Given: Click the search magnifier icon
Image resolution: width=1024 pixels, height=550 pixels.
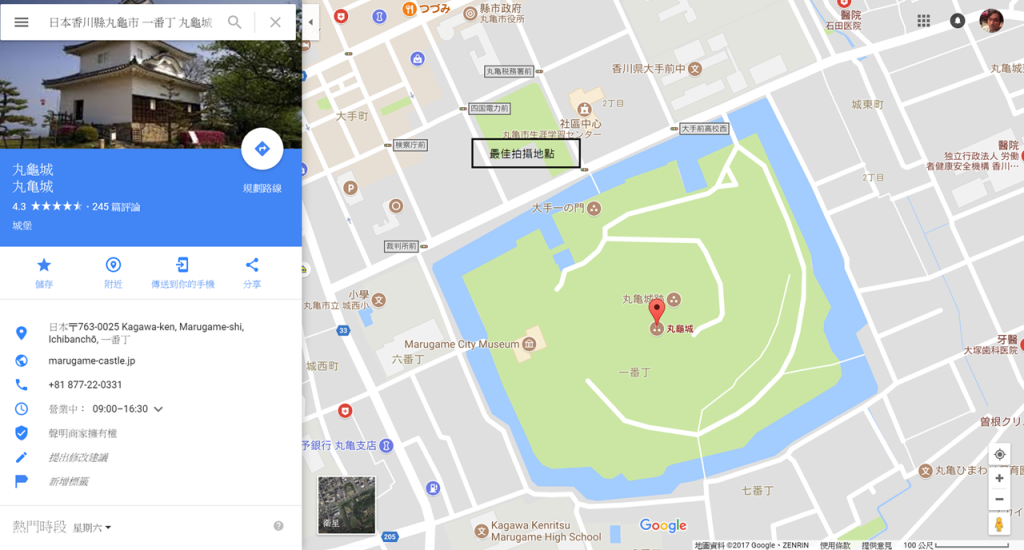Looking at the screenshot, I should [x=234, y=22].
